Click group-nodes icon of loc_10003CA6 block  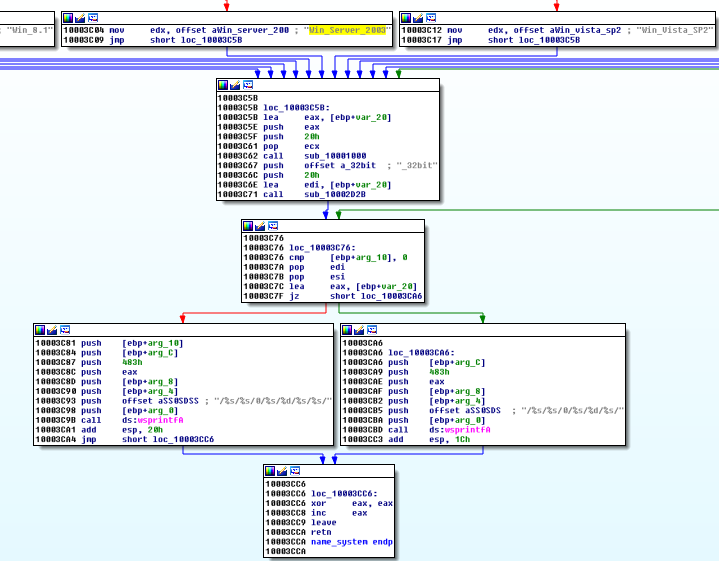click(372, 330)
